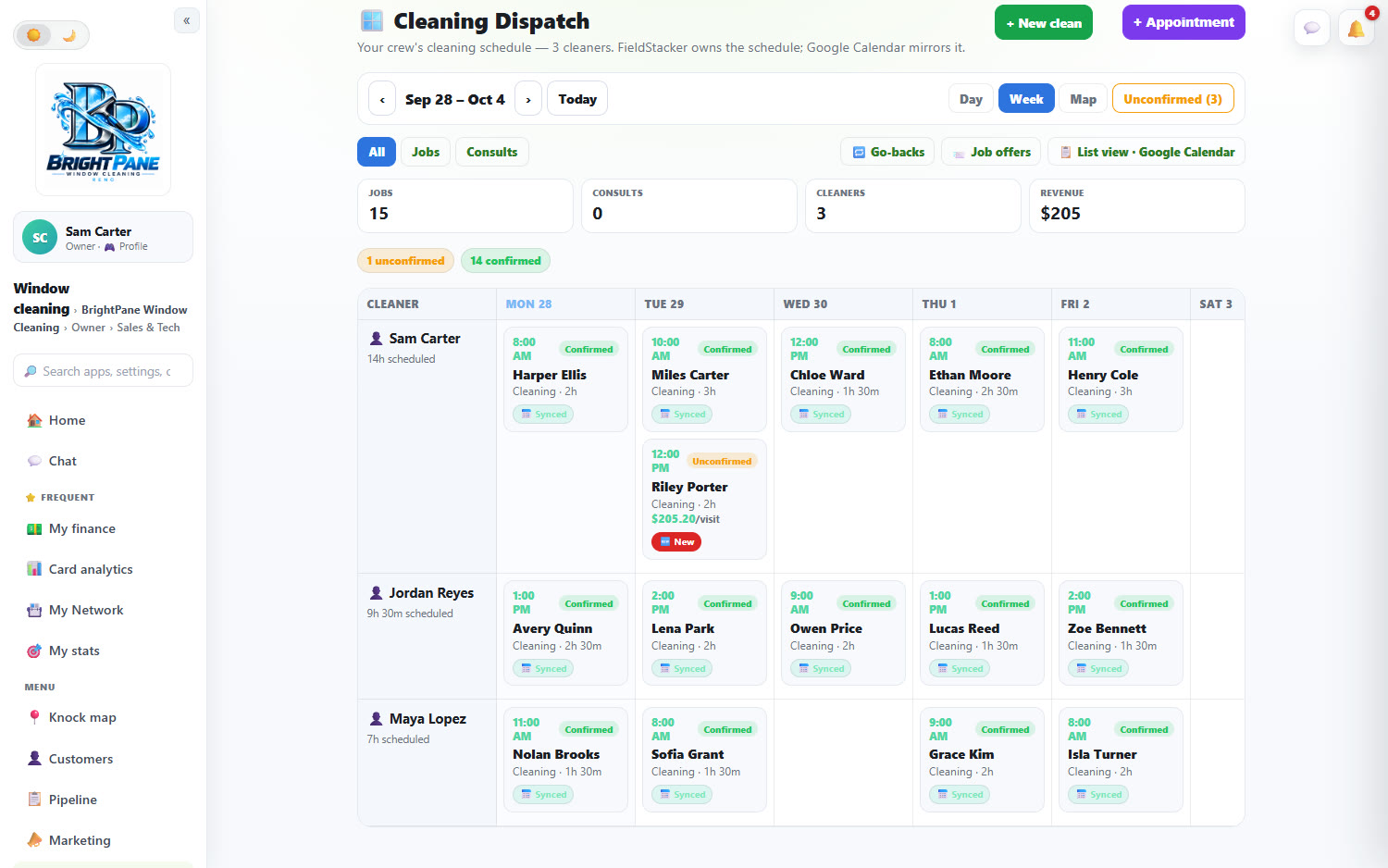The height and width of the screenshot is (868, 1388).
Task: Open My stats in the sidebar
Action: [103, 651]
